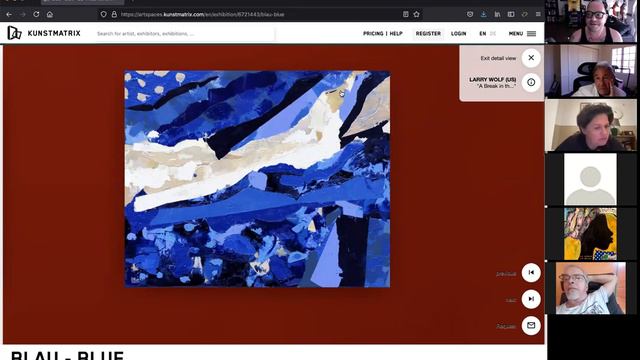This screenshot has width=640, height=360.
Task: Show artwork info with the i icon
Action: [531, 82]
